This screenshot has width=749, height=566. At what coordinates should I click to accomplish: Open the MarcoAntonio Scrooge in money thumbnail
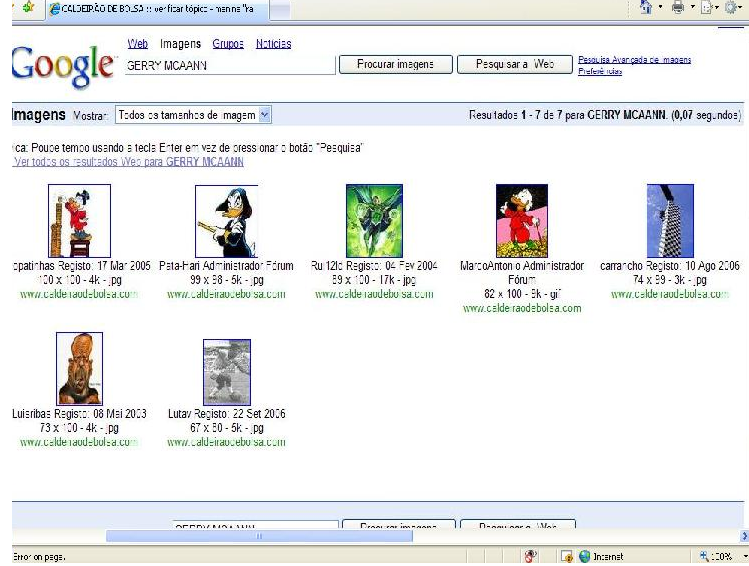pos(522,221)
